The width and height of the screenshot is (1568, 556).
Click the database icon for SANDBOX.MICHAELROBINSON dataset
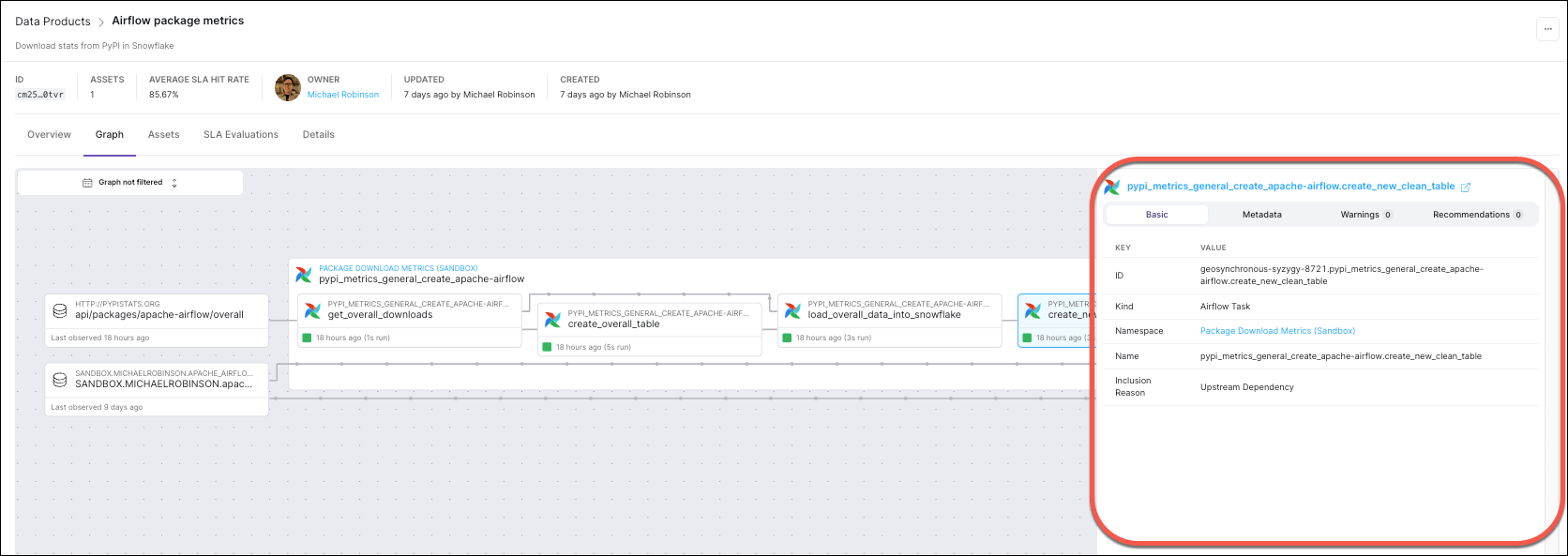[x=60, y=380]
